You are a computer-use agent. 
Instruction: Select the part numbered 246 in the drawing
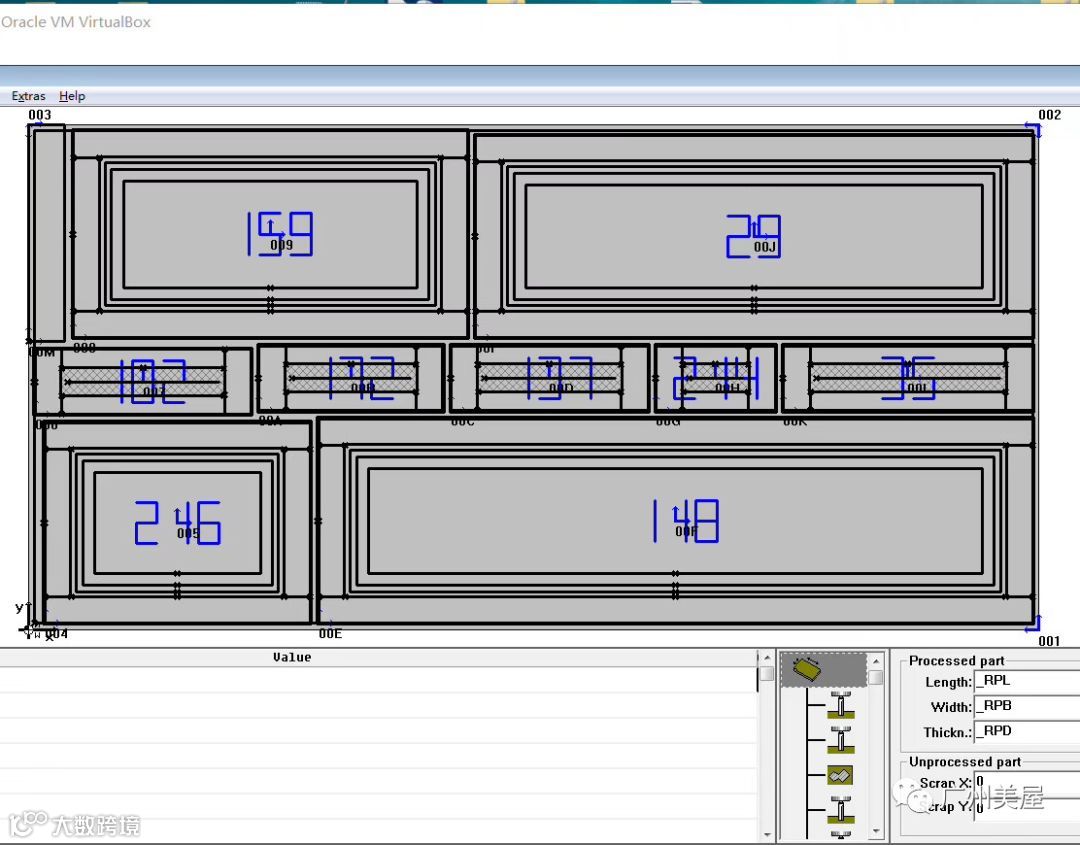(177, 522)
